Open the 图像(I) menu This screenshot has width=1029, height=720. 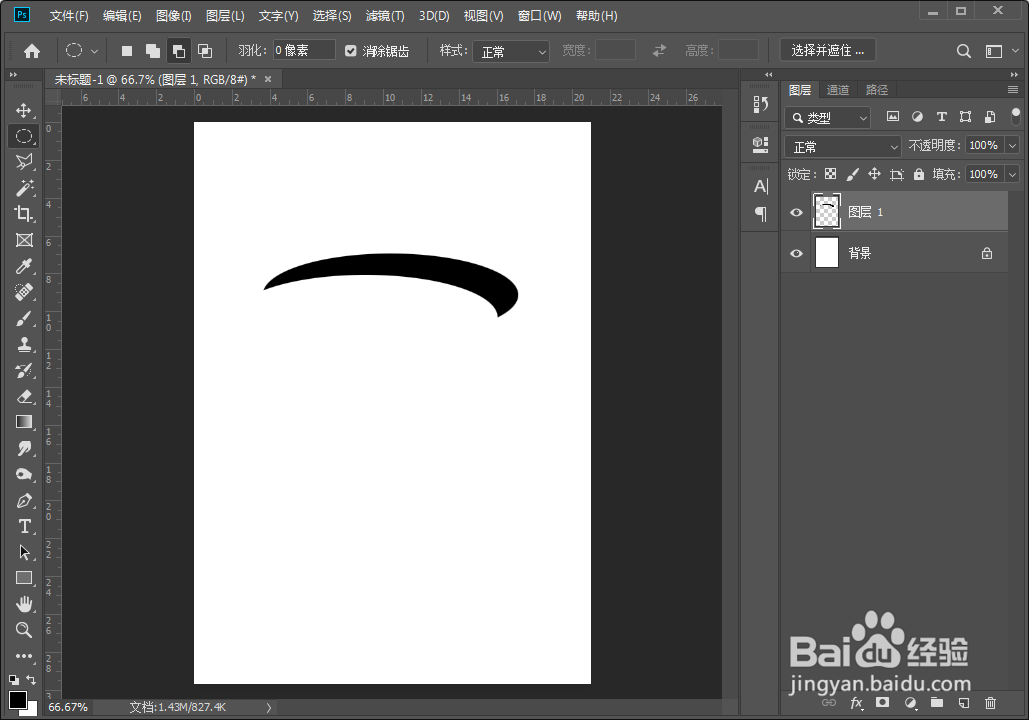pos(174,16)
